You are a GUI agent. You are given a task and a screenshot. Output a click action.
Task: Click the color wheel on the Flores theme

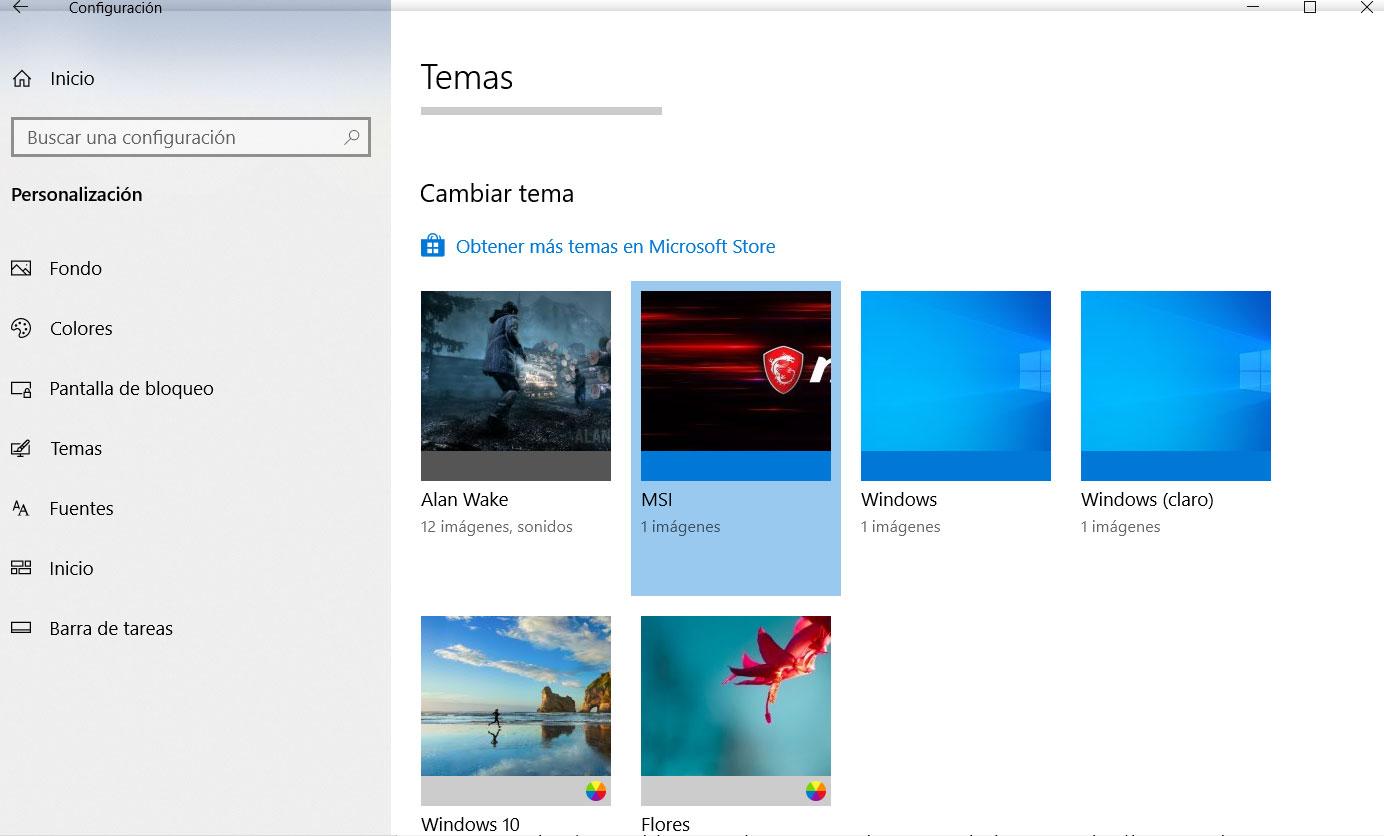tap(815, 791)
